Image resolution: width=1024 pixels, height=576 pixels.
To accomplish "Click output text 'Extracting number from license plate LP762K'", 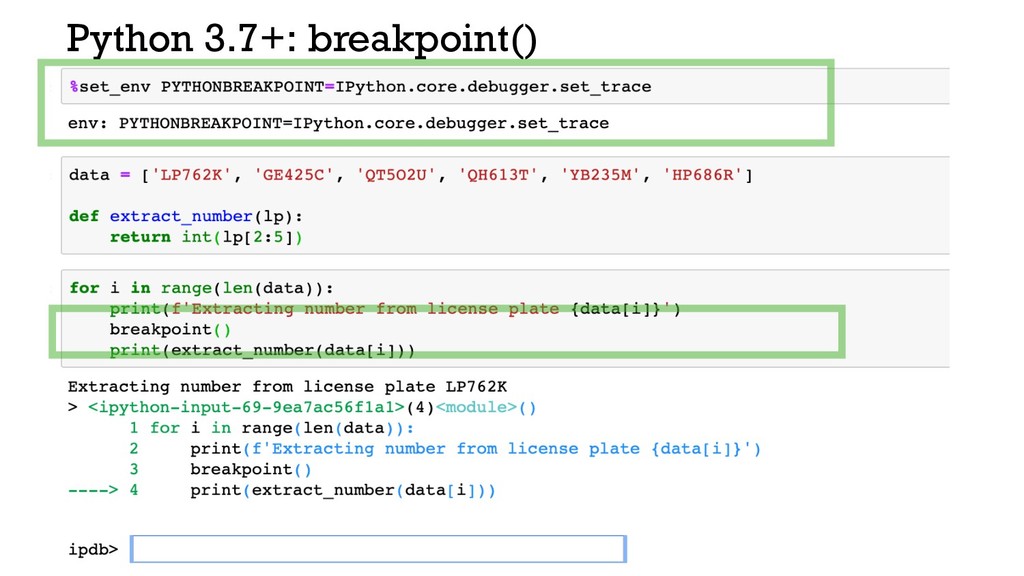I will tap(287, 387).
